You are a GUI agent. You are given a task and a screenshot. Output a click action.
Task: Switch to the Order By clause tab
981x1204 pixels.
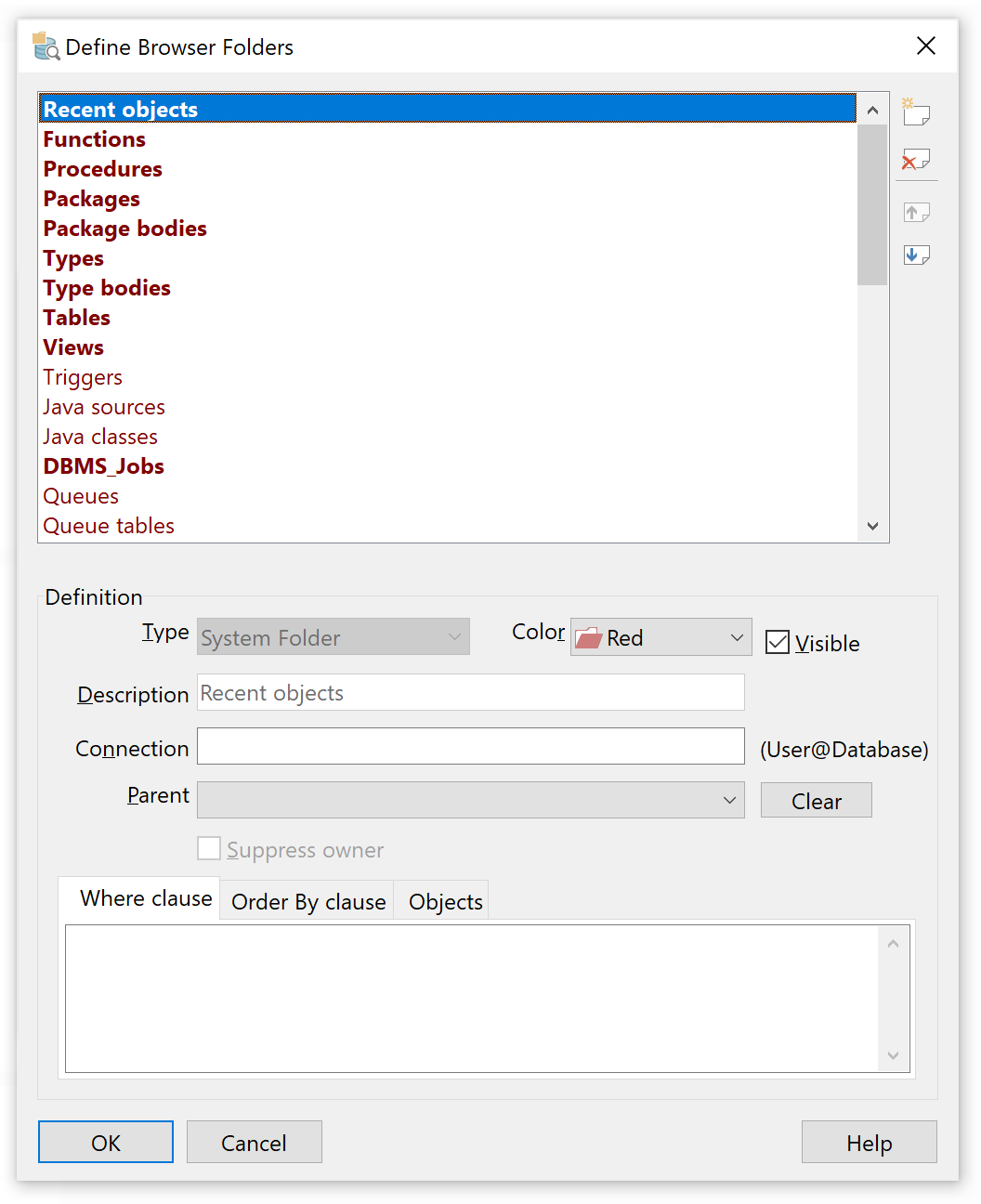pos(308,902)
